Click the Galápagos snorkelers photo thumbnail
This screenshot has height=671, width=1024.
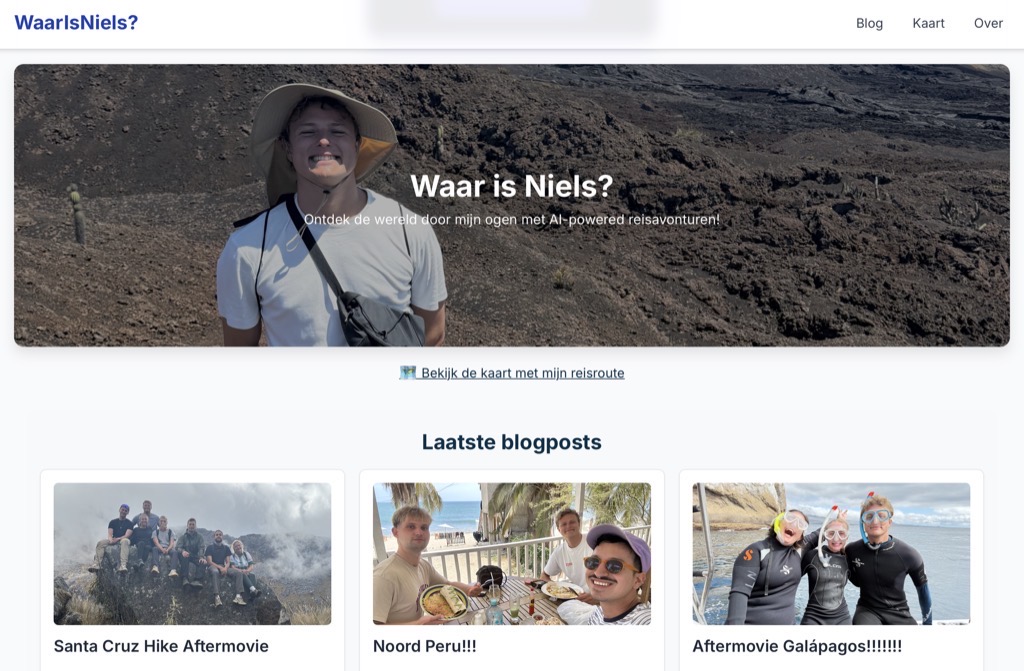[x=830, y=553]
